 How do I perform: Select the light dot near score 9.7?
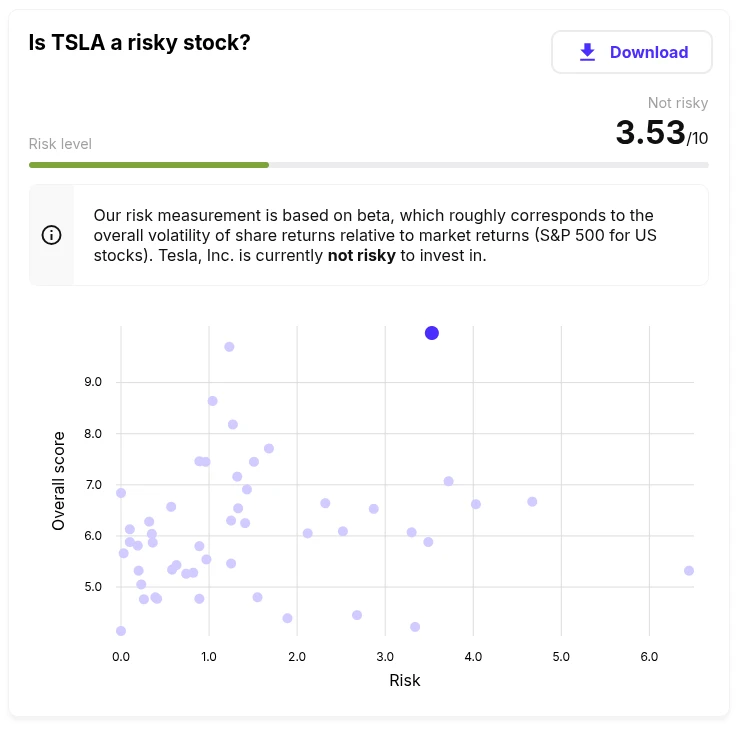pyautogui.click(x=229, y=347)
